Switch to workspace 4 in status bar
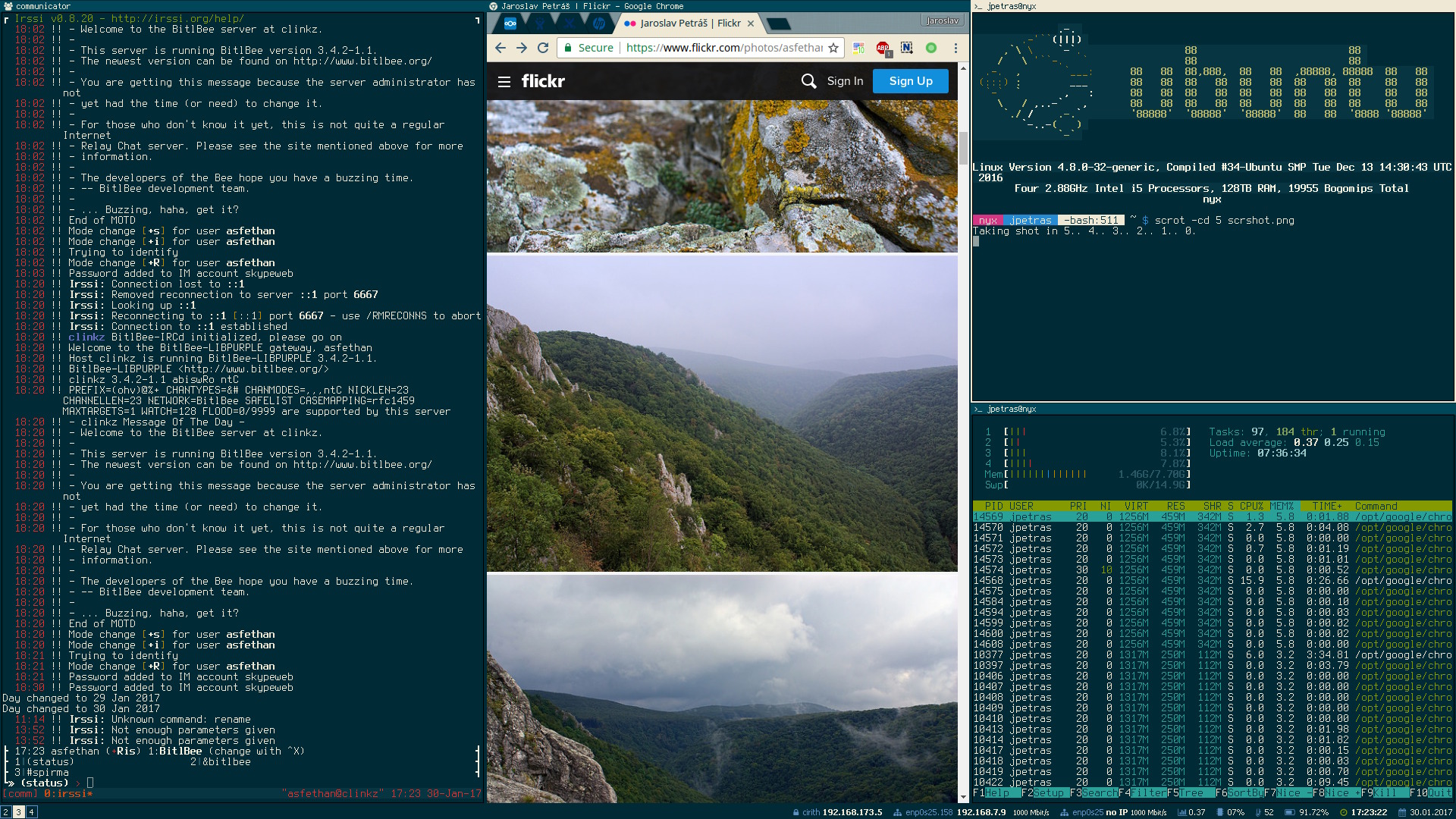 [x=31, y=811]
